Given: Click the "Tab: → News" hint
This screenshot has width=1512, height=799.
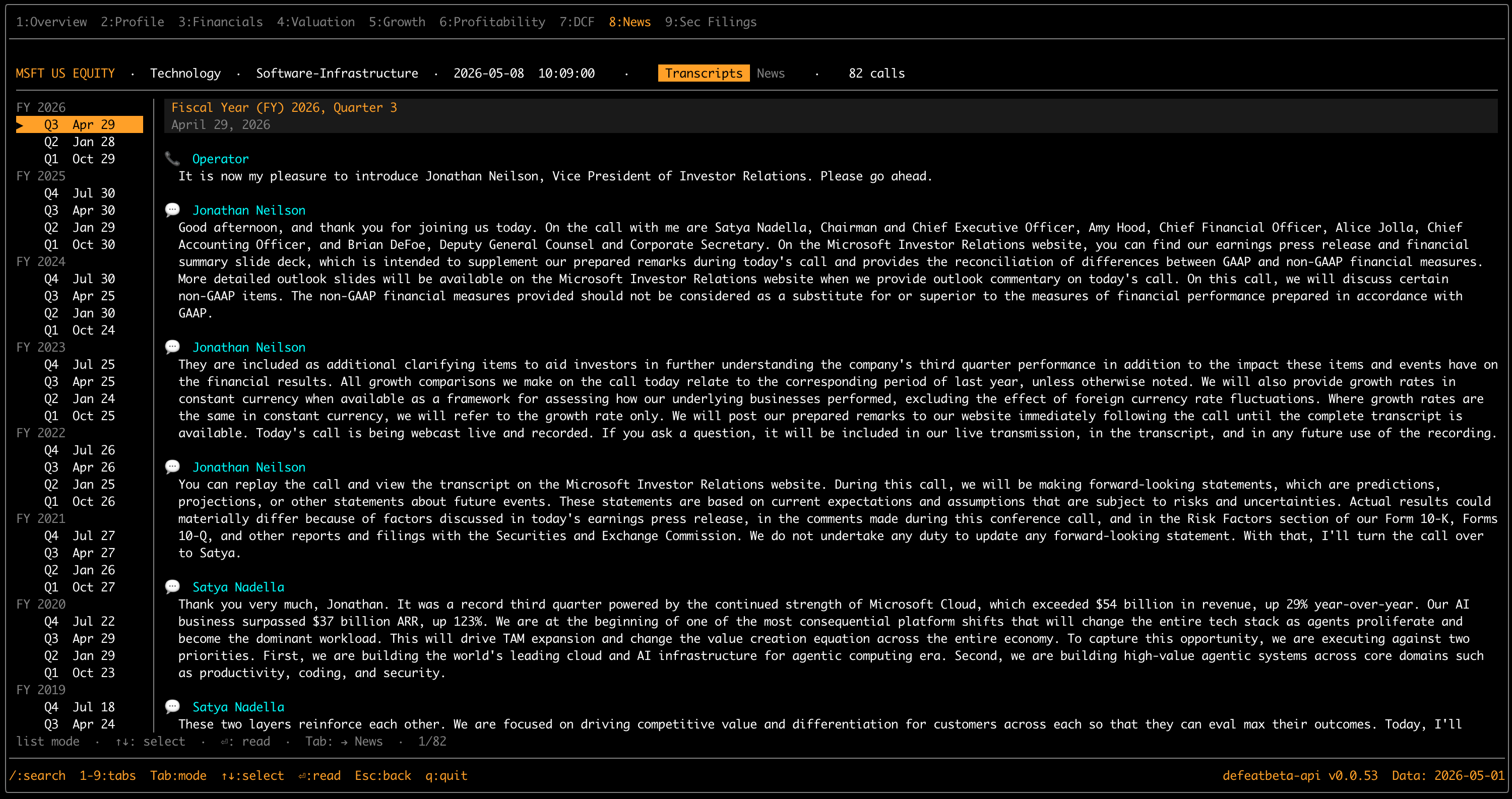Looking at the screenshot, I should pyautogui.click(x=344, y=741).
